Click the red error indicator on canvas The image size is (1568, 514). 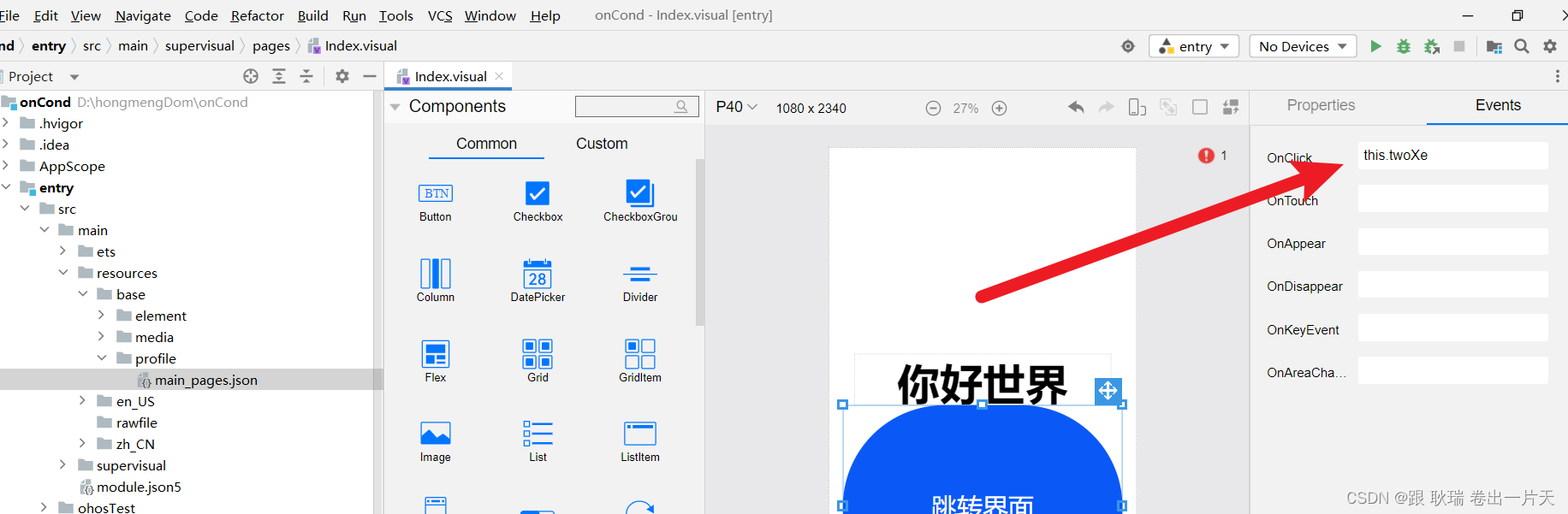(x=1206, y=156)
